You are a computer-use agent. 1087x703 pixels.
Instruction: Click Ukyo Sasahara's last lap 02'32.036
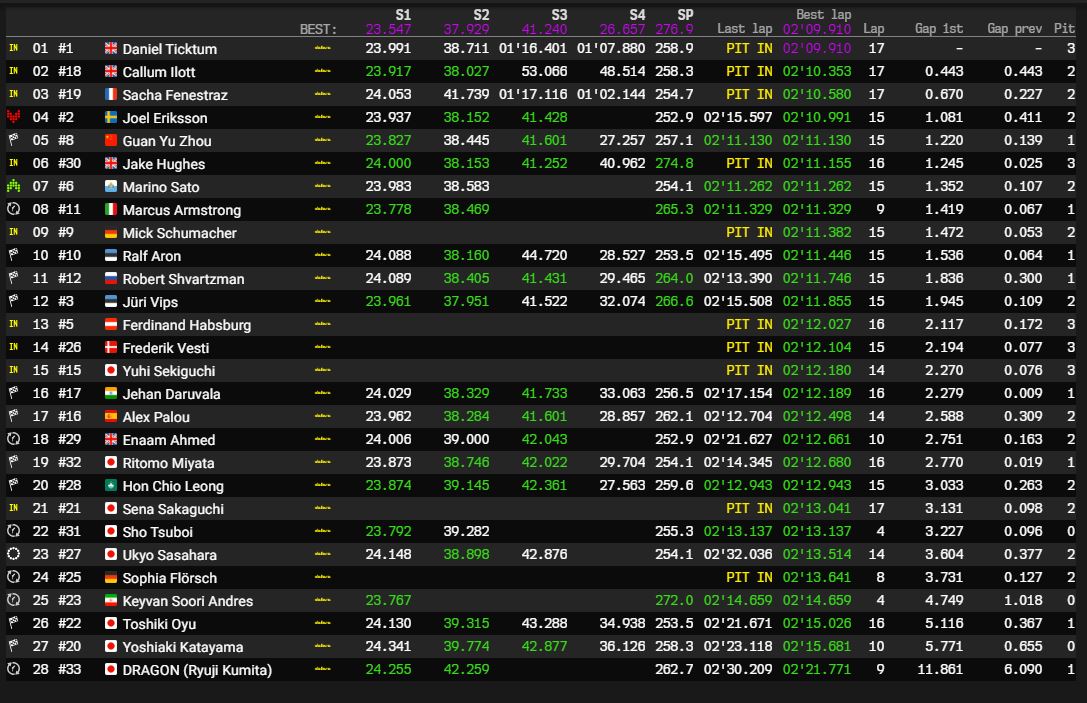738,554
